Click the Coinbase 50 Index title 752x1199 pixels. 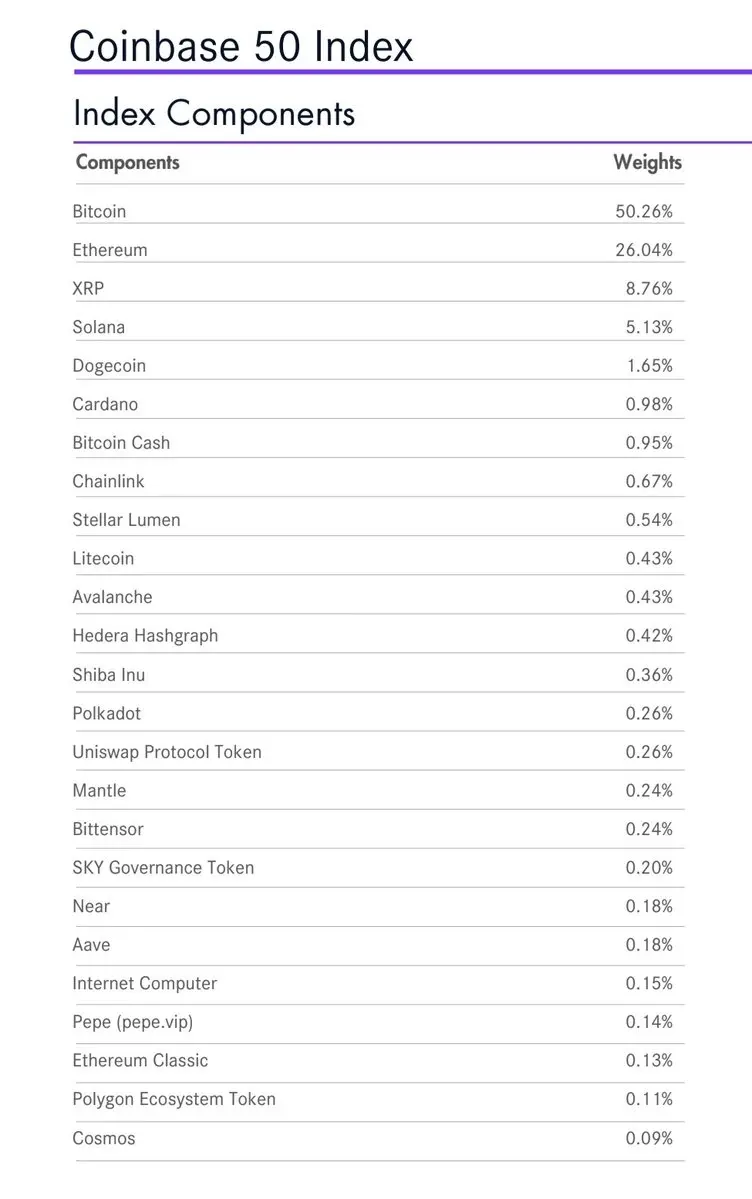pyautogui.click(x=241, y=46)
